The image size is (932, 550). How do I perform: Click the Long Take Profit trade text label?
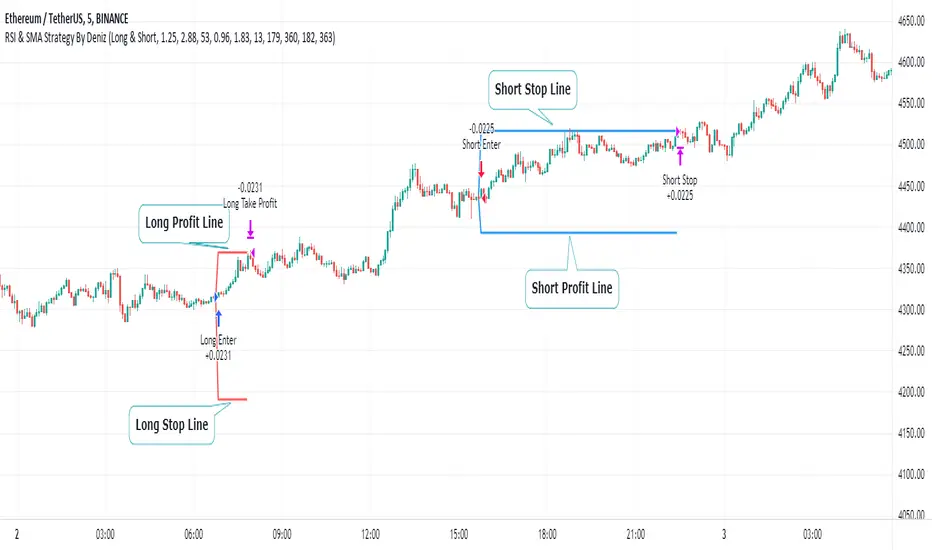click(x=250, y=204)
